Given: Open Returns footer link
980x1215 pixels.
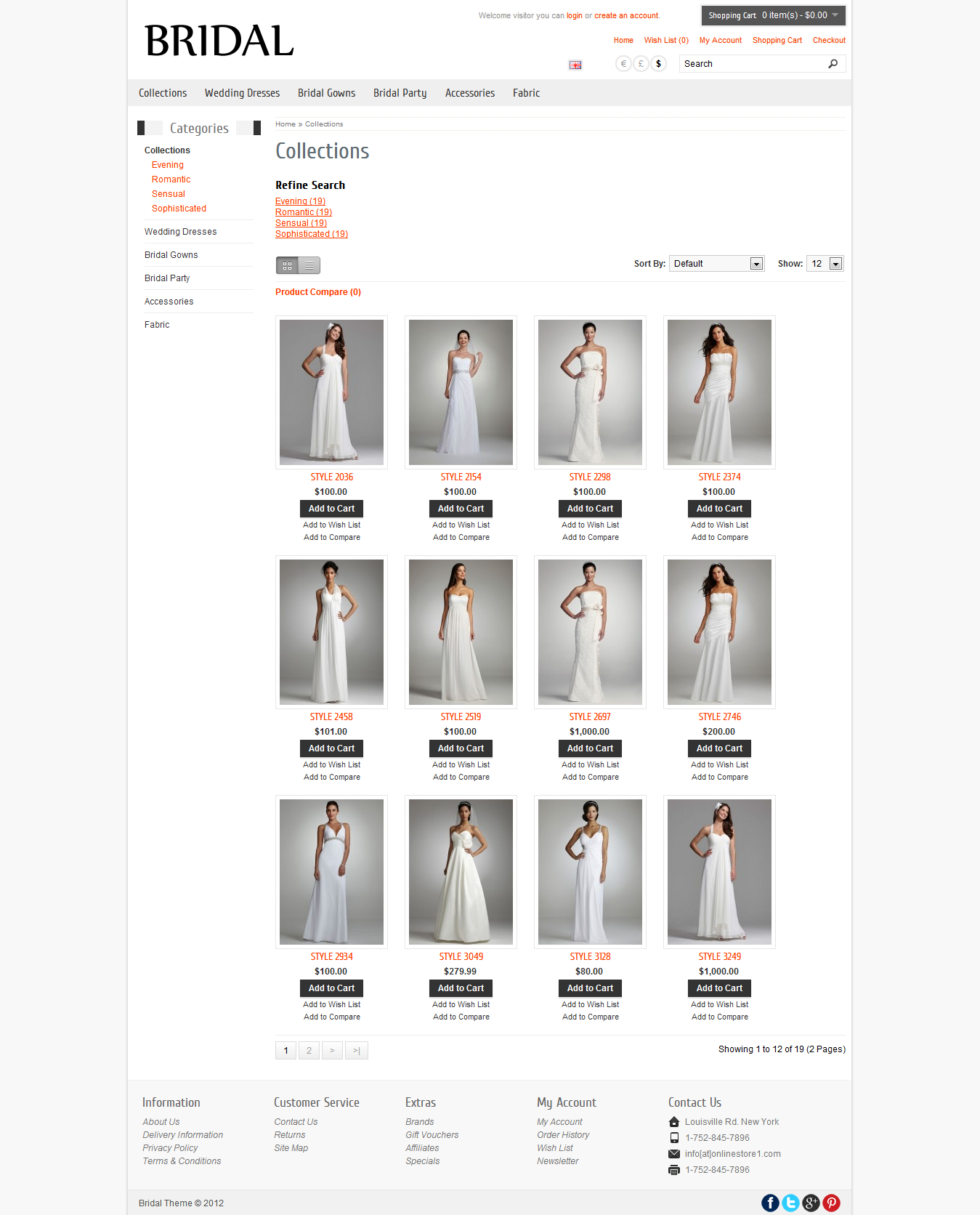Looking at the screenshot, I should click(290, 1135).
